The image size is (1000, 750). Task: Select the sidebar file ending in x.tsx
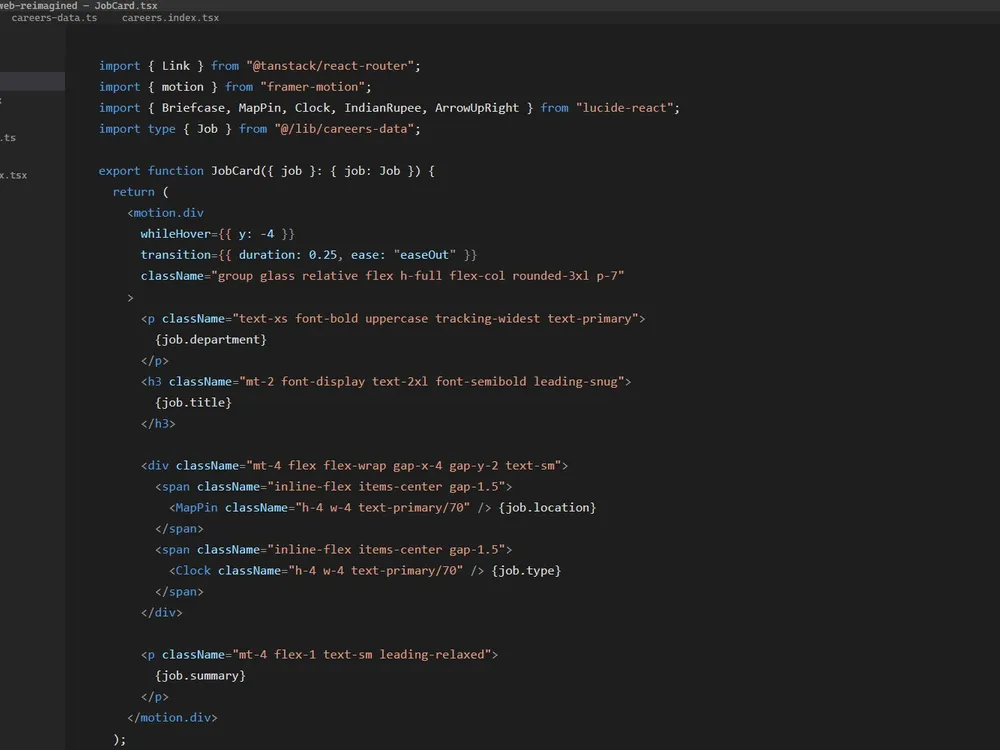[14, 175]
